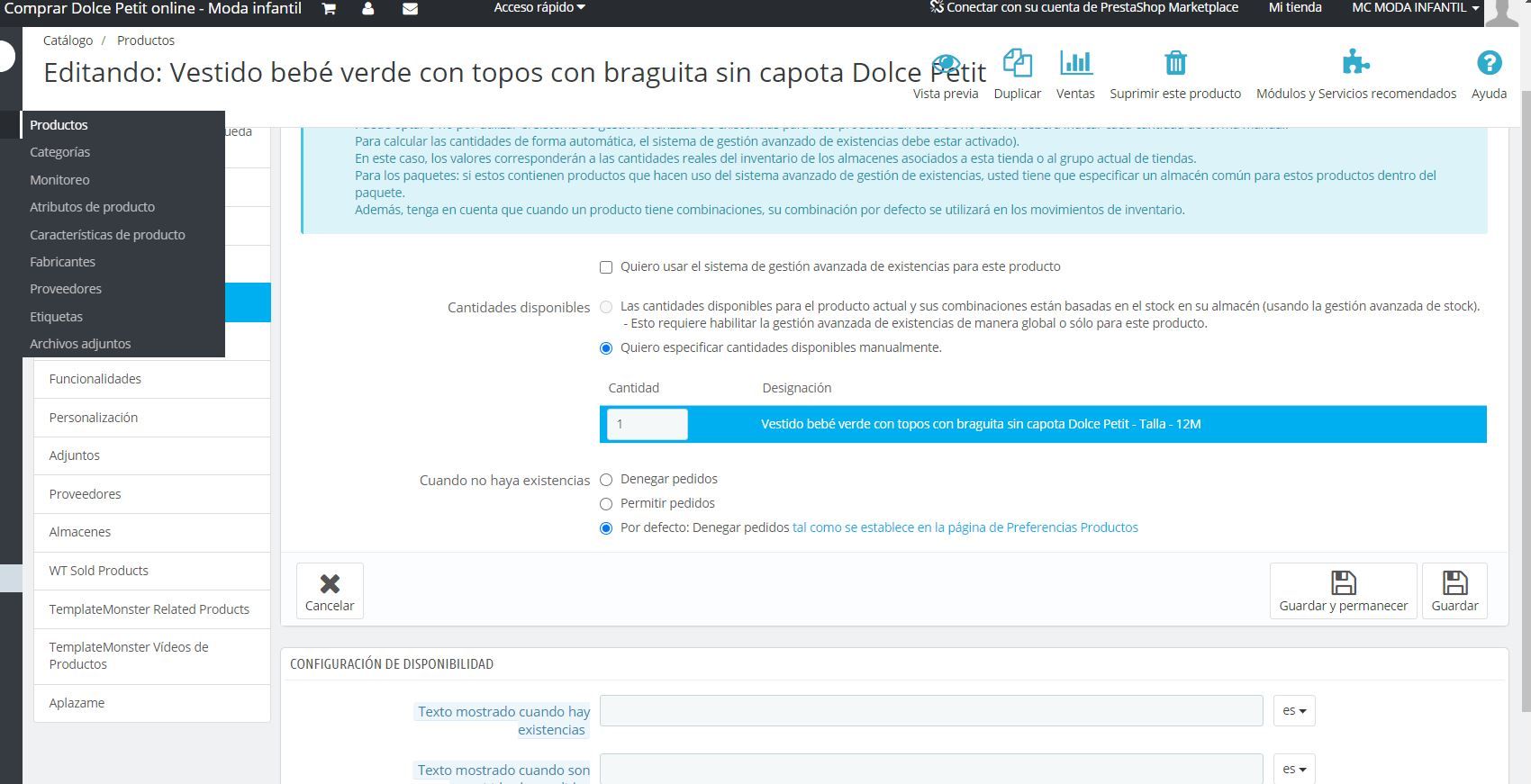The height and width of the screenshot is (784, 1531).
Task: Click the Cancelar cross button
Action: pyautogui.click(x=330, y=590)
